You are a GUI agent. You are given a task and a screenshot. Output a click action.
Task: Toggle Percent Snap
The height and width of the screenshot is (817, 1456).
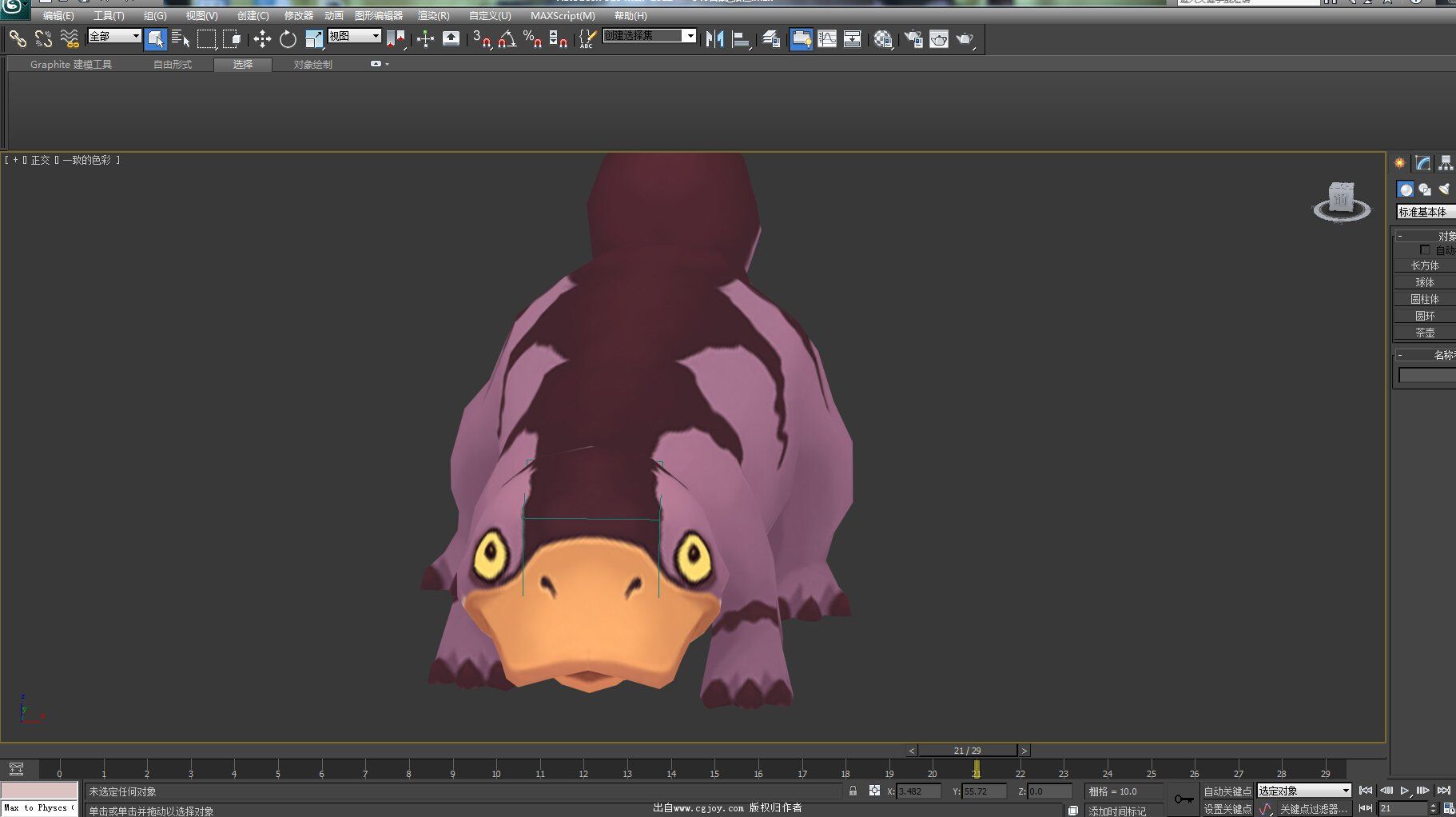532,38
